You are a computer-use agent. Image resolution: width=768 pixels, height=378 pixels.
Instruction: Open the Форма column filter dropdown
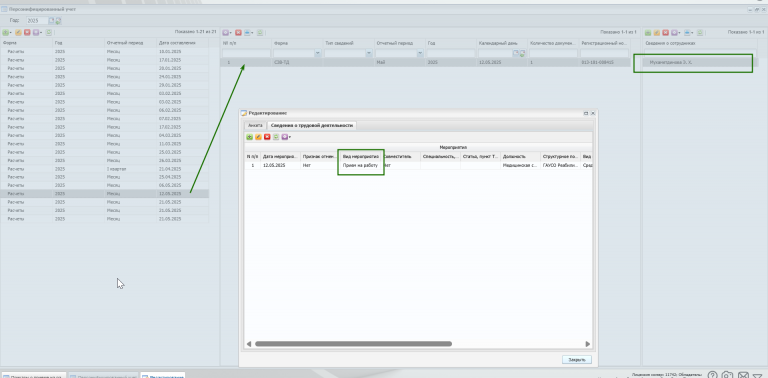point(318,53)
